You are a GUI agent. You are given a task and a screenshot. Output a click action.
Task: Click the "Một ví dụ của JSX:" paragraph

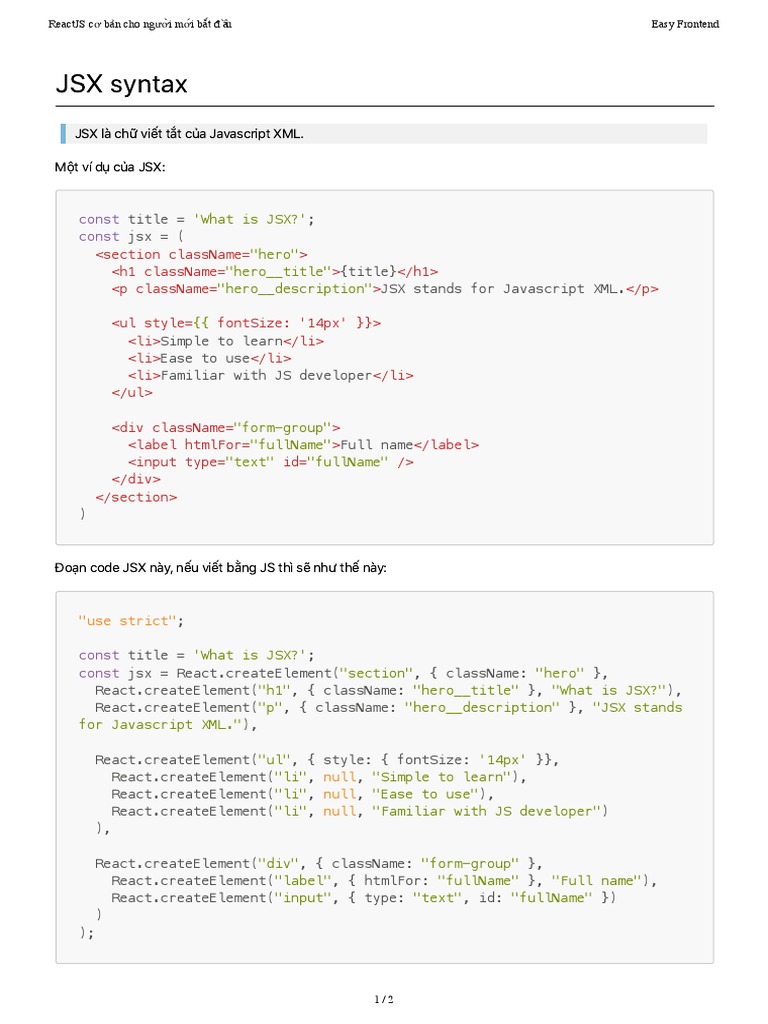[110, 167]
